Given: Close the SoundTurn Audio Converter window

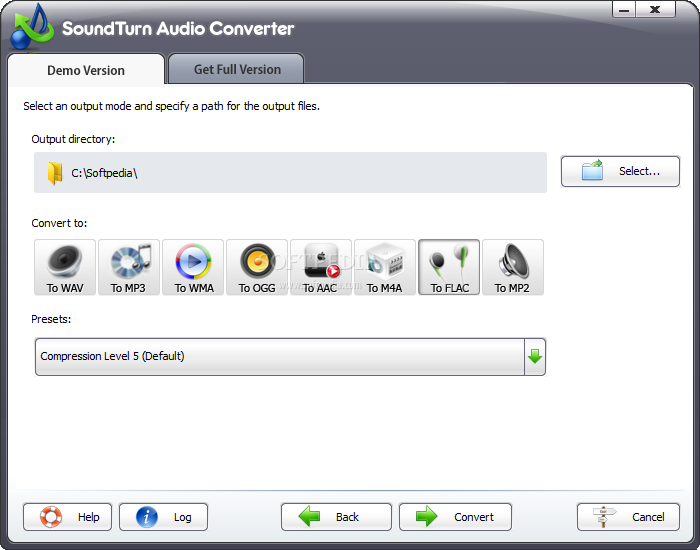Looking at the screenshot, I should tap(655, 9).
